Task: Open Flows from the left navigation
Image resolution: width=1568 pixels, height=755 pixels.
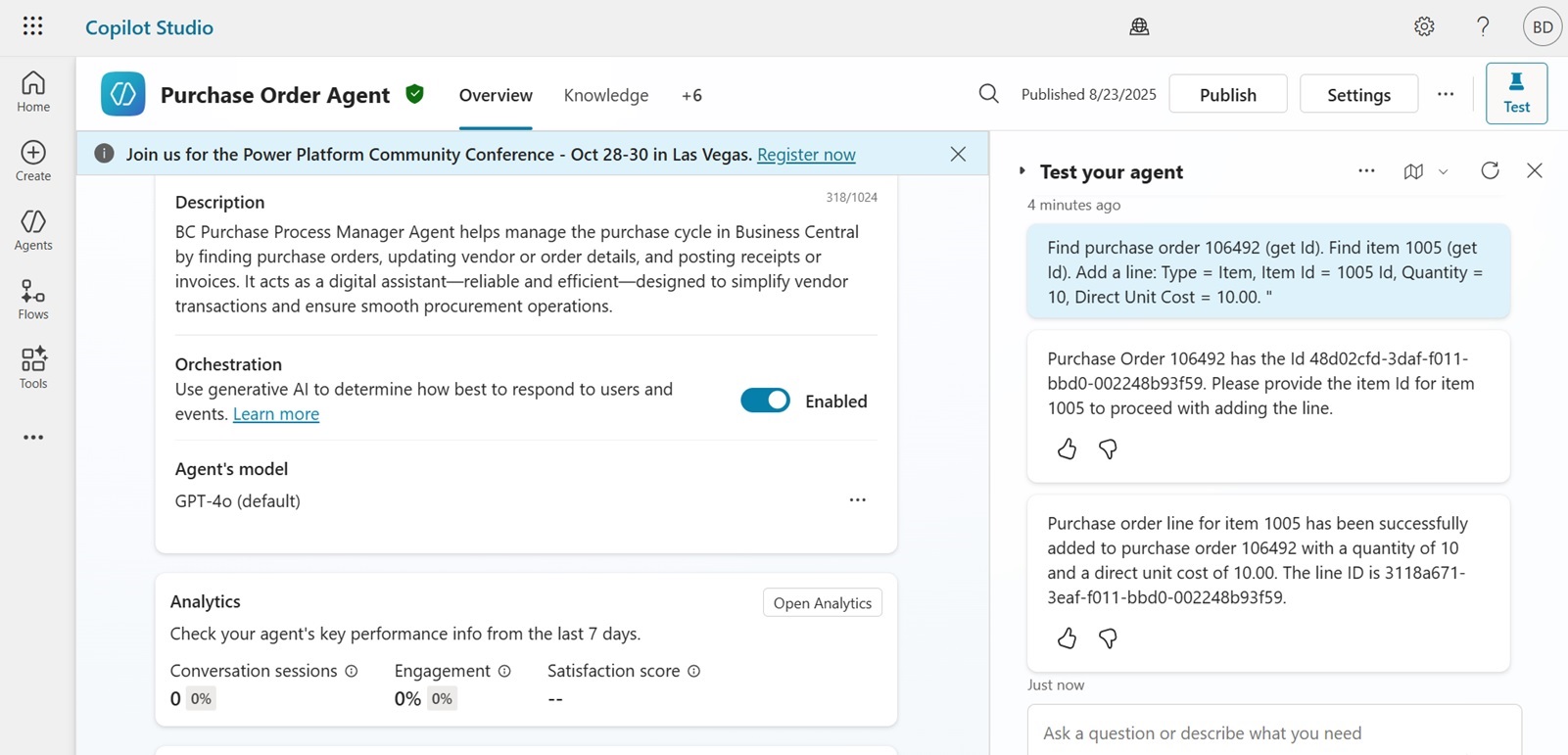Action: point(33,299)
